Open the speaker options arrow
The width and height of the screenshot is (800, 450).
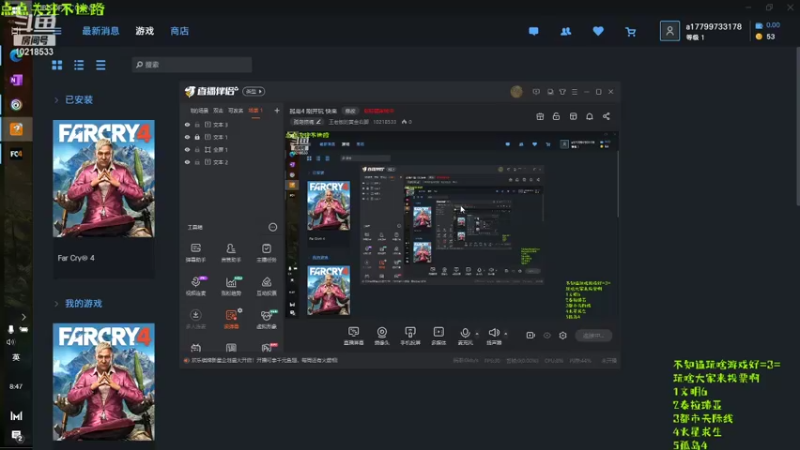coord(506,334)
